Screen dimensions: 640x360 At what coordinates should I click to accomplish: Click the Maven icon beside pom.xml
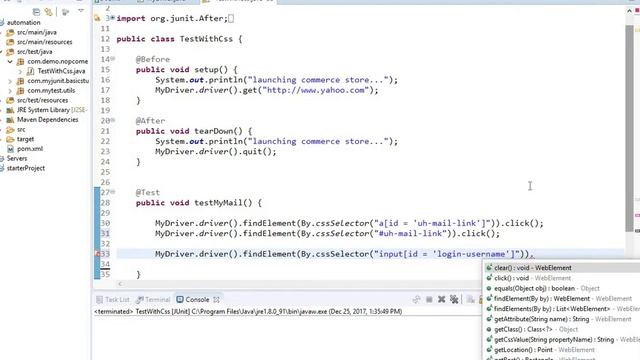click(11, 149)
